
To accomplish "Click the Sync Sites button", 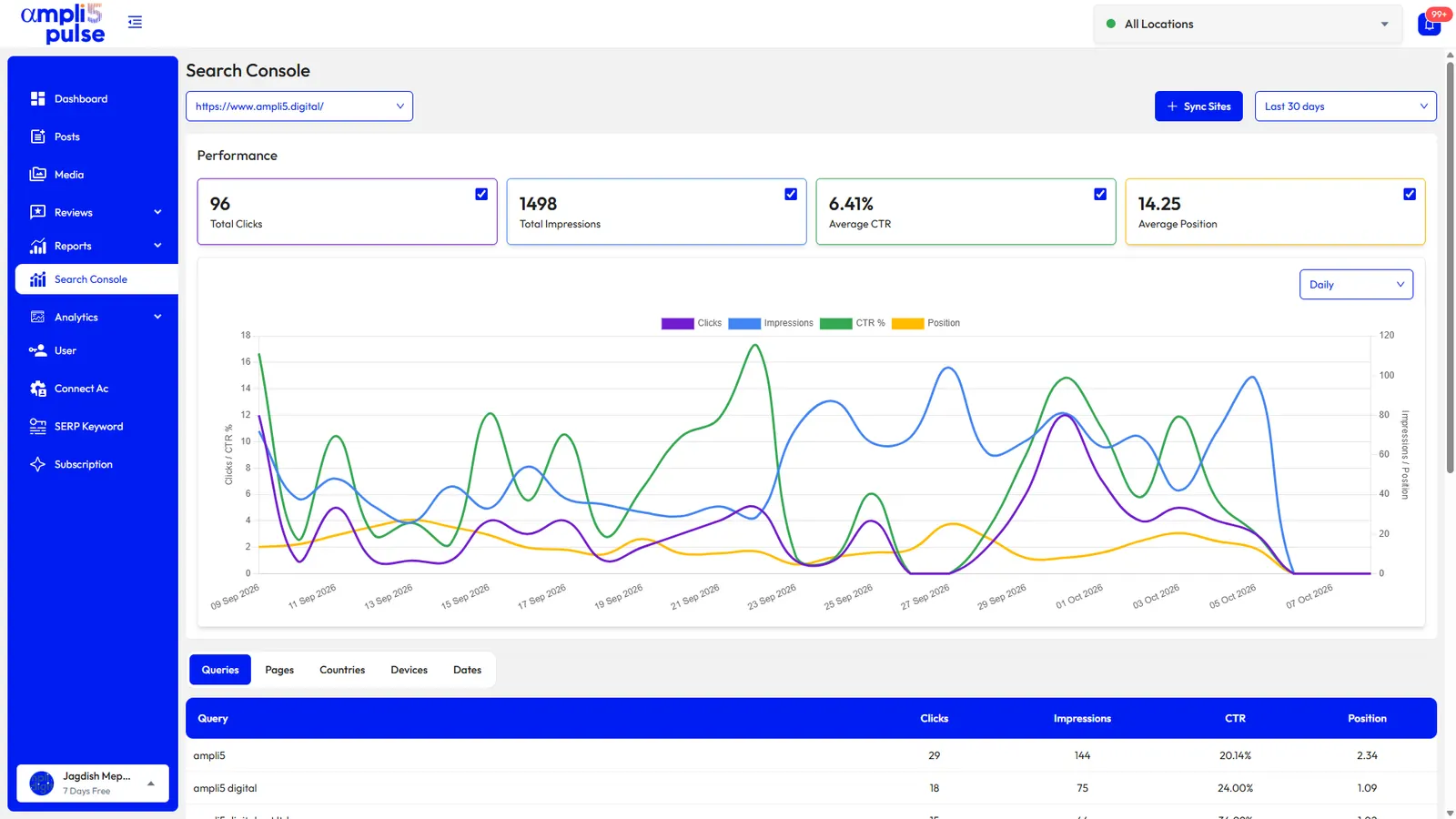I will (1198, 106).
